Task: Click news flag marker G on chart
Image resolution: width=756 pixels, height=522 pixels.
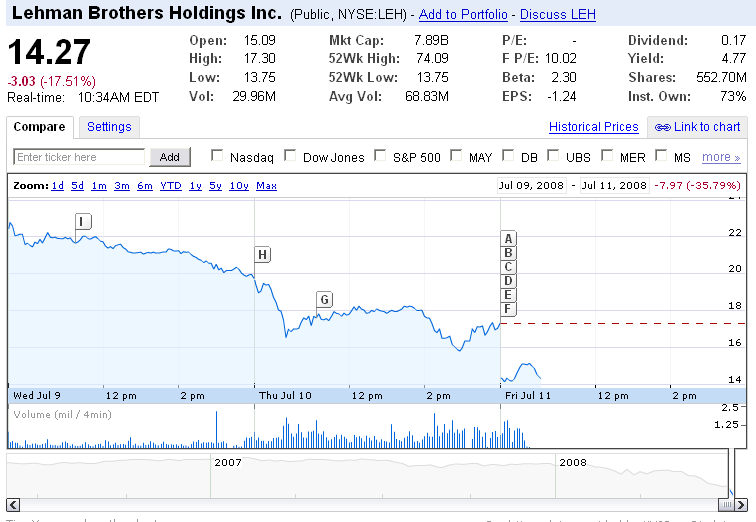Action: click(324, 299)
